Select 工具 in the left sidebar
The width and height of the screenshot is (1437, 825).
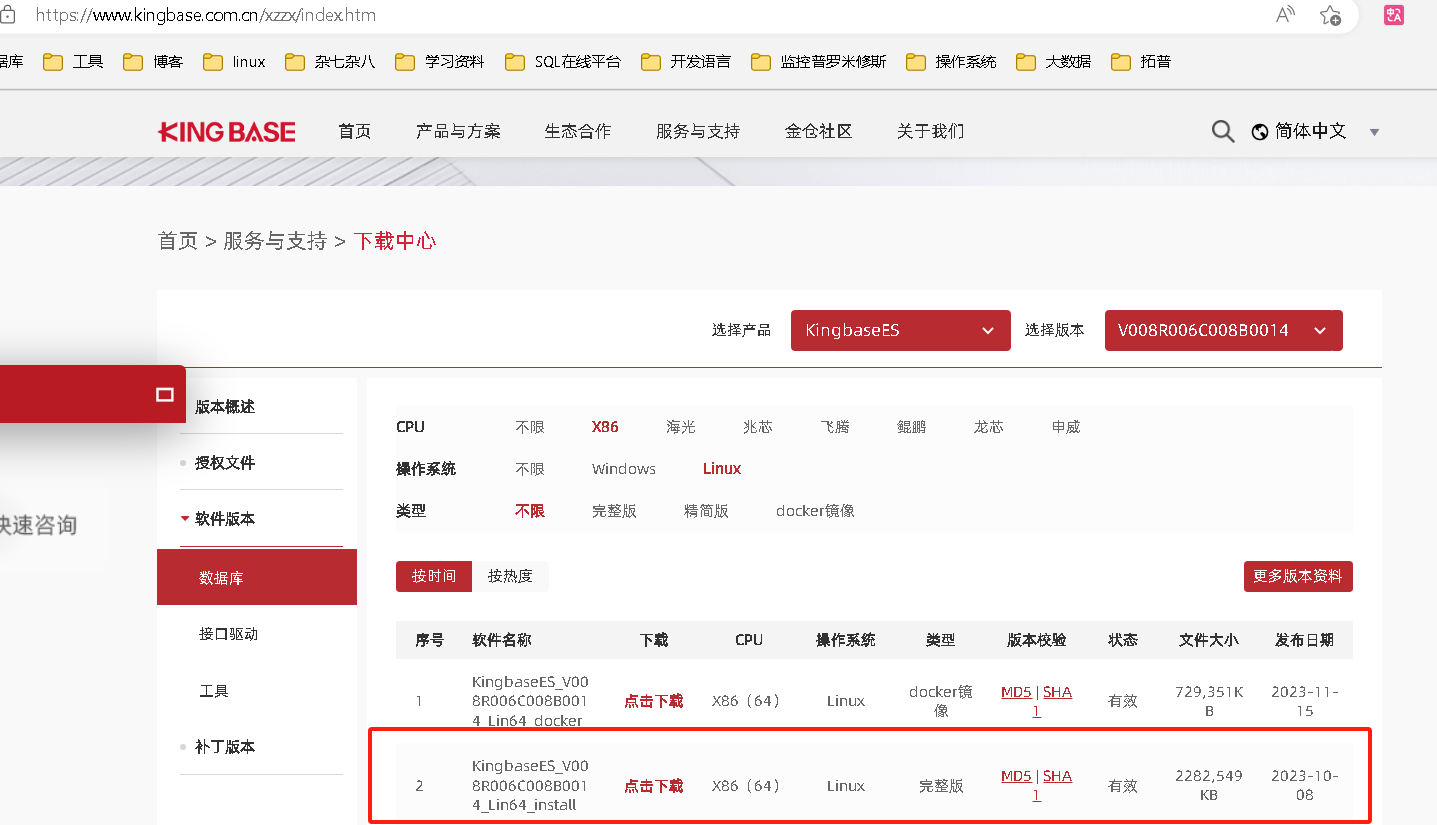[x=214, y=691]
